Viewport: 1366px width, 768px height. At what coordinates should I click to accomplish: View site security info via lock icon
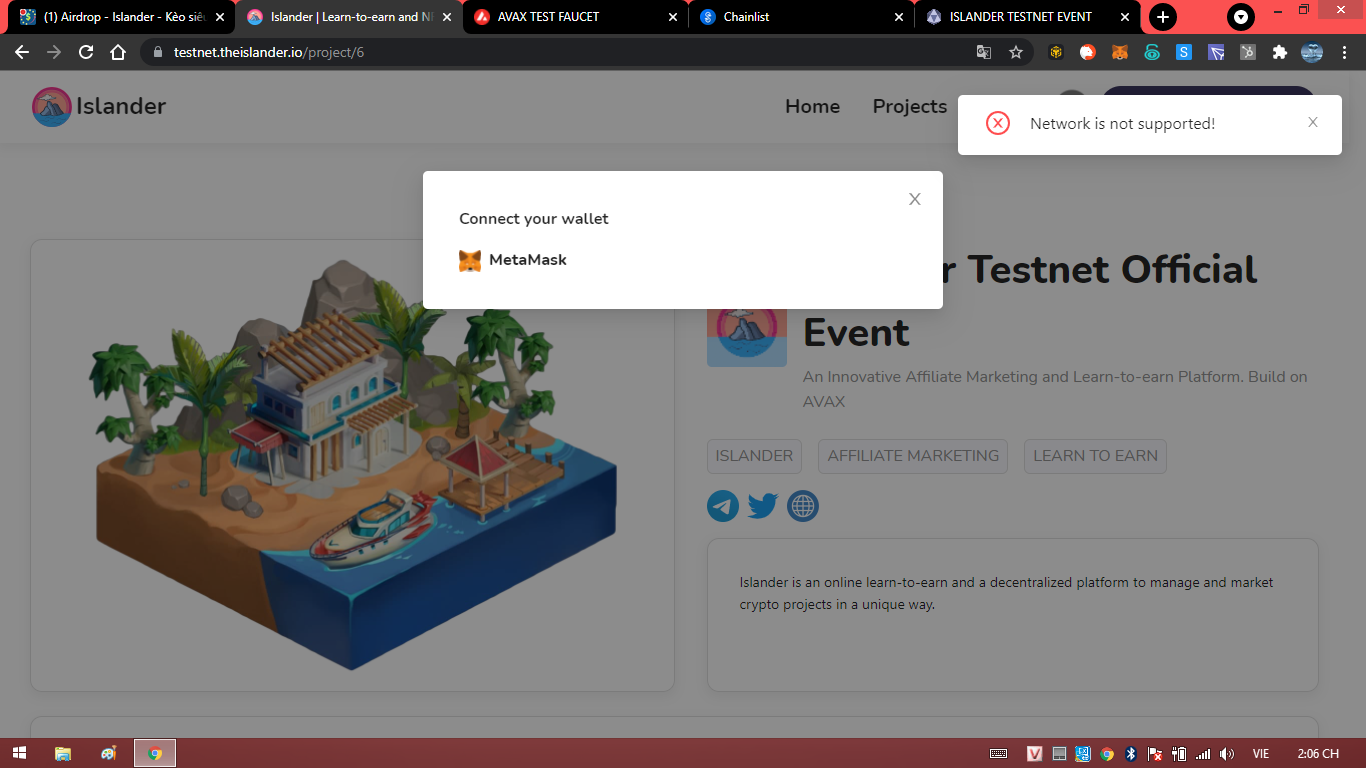[158, 52]
